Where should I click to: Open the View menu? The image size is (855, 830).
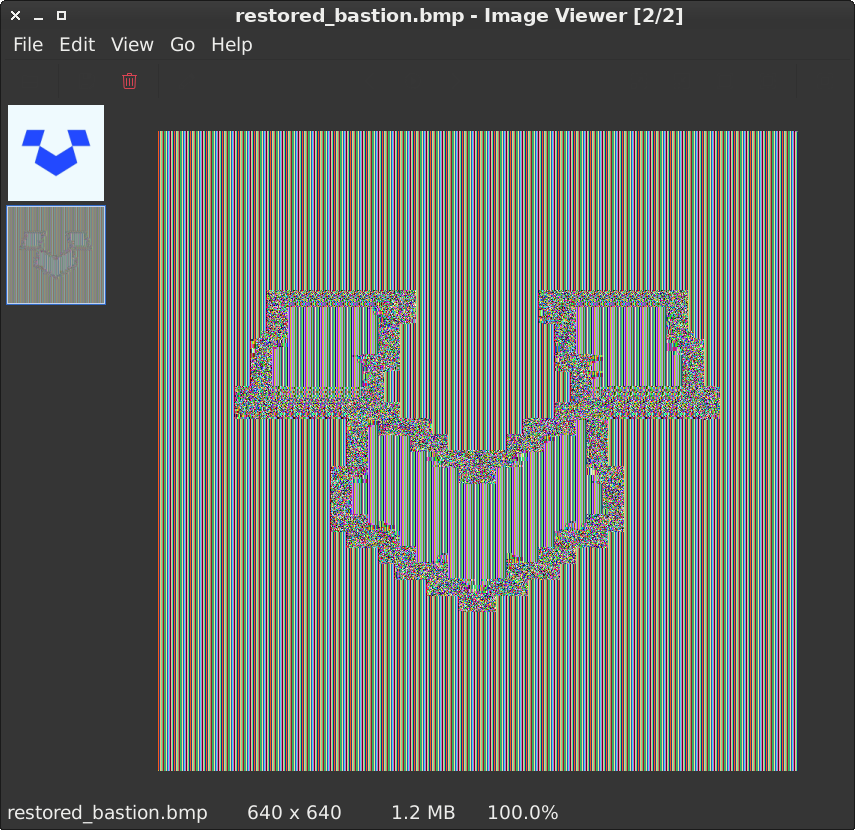click(x=133, y=45)
